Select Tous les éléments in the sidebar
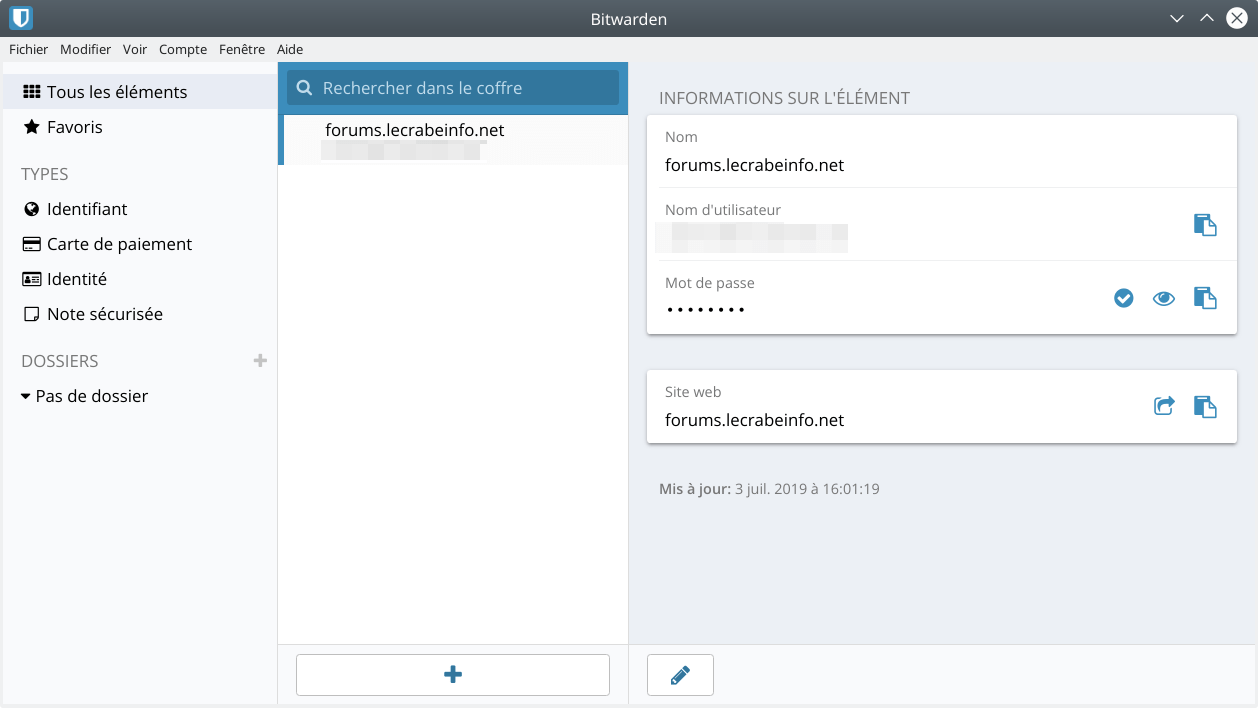1258x708 pixels. coord(139,92)
